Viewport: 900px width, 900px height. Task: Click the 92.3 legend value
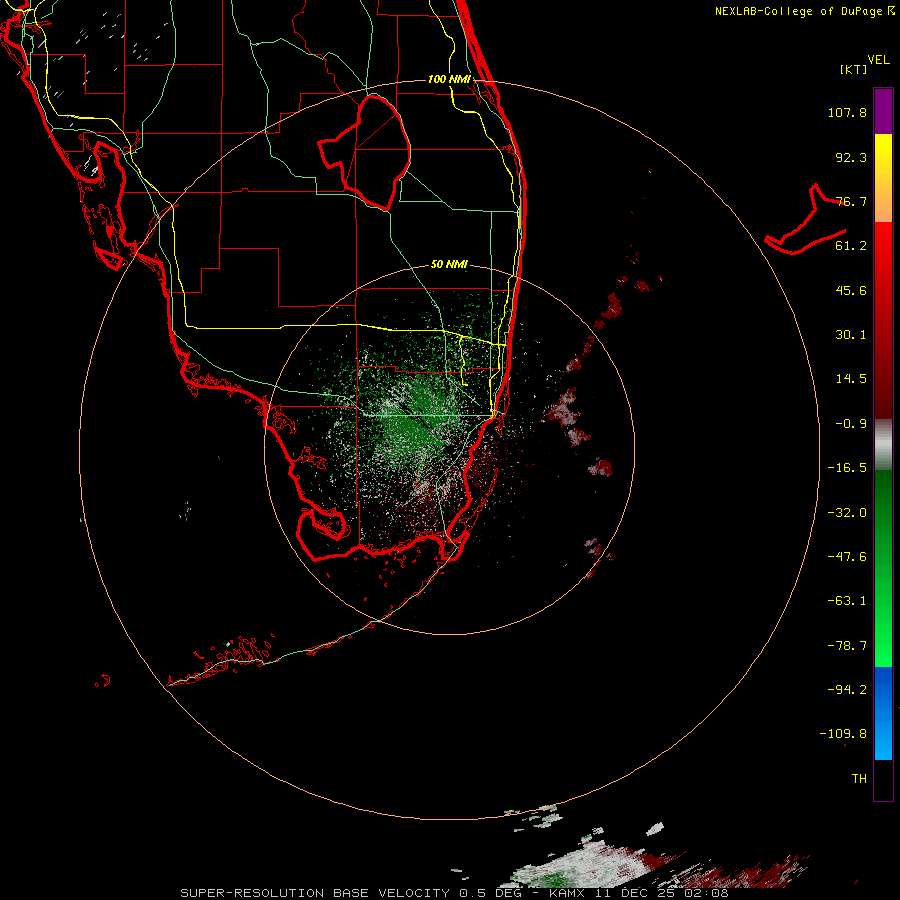click(x=851, y=157)
